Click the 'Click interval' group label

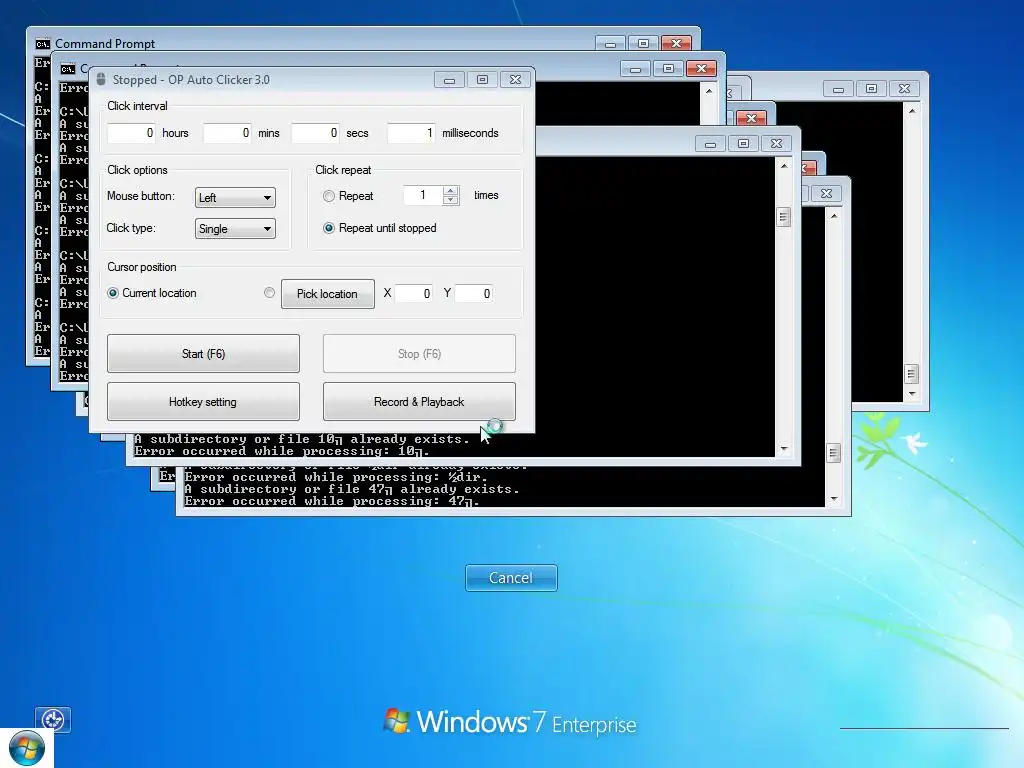click(x=137, y=106)
